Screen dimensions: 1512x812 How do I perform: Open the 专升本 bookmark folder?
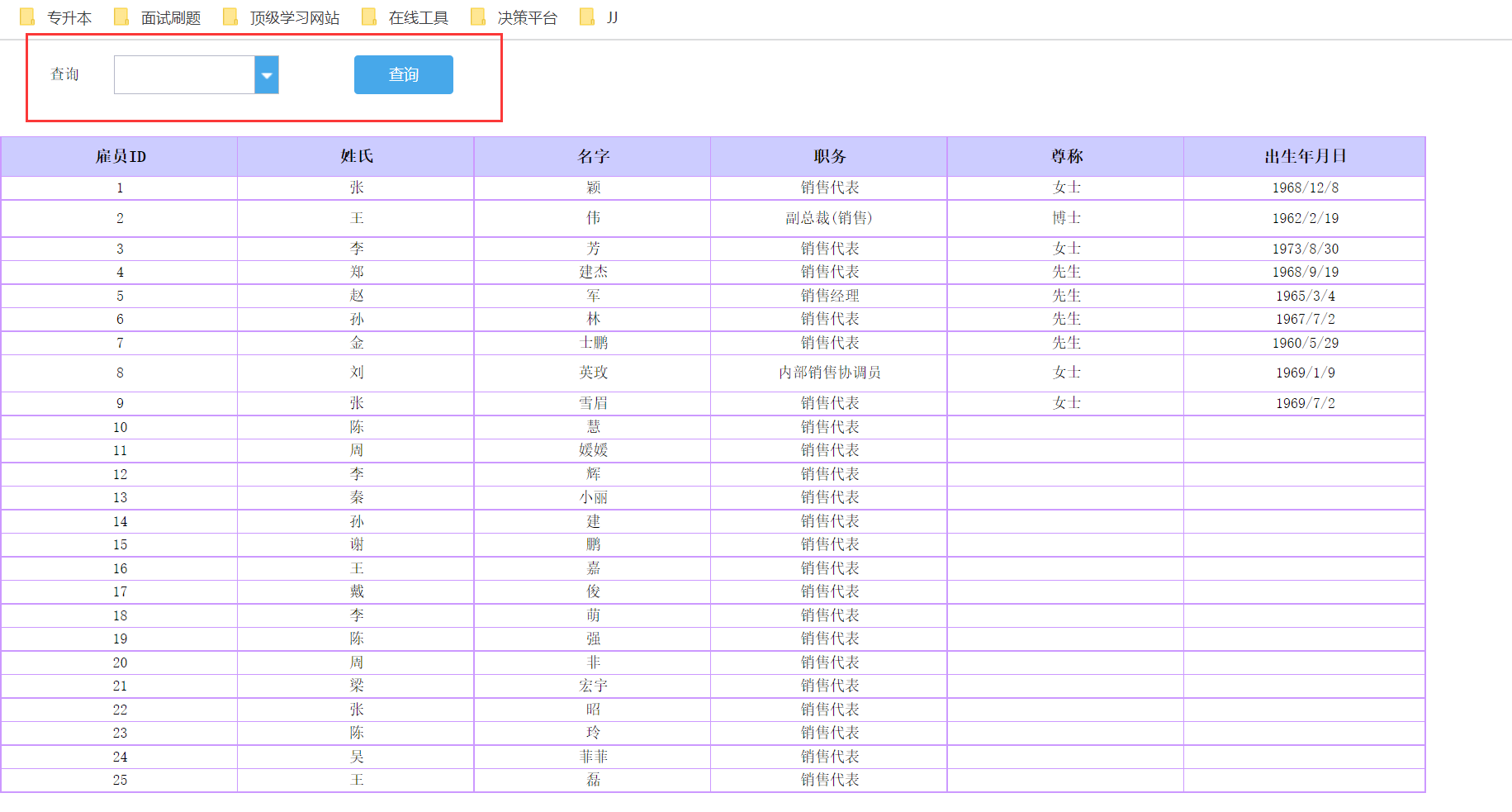[x=56, y=17]
